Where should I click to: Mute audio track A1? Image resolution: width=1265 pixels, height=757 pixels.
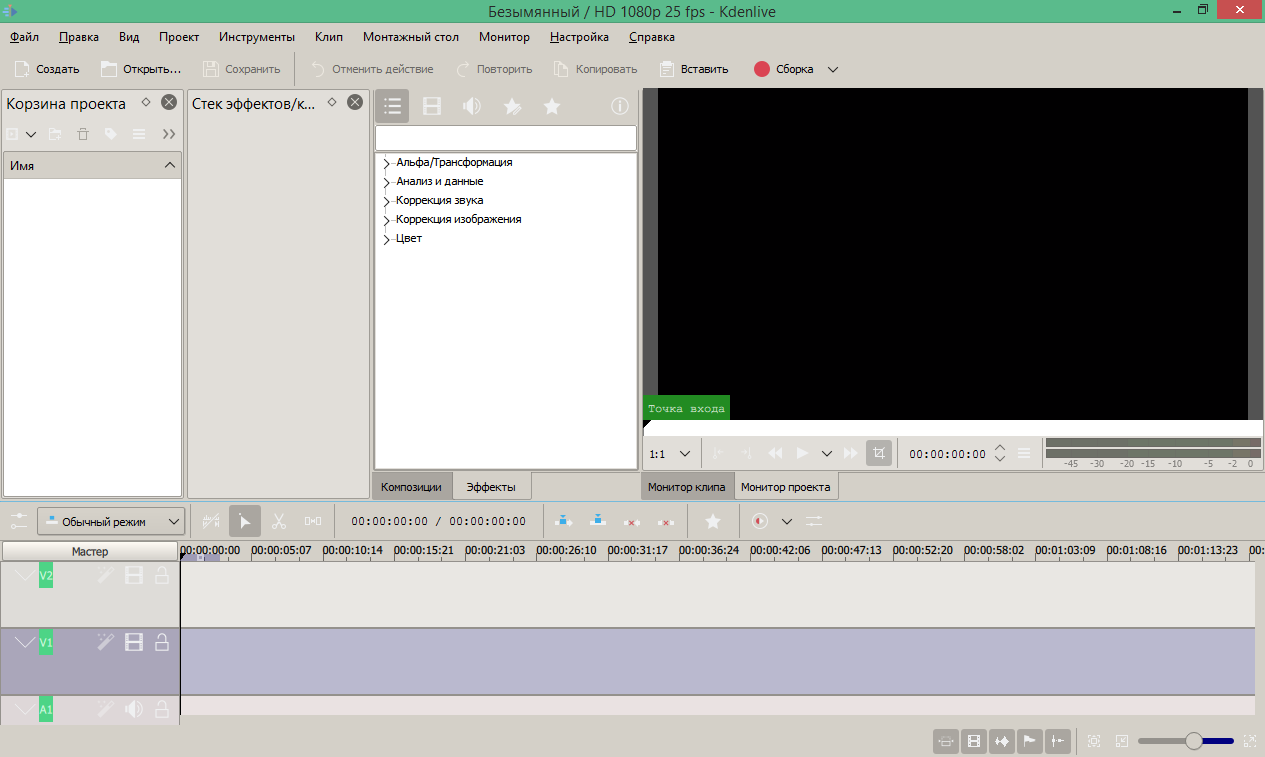click(134, 709)
